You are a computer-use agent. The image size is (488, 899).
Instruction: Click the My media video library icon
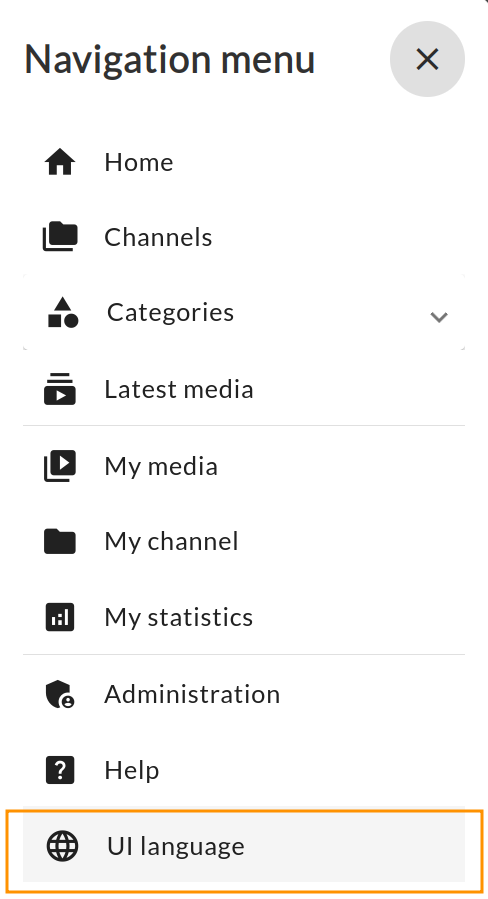[60, 466]
